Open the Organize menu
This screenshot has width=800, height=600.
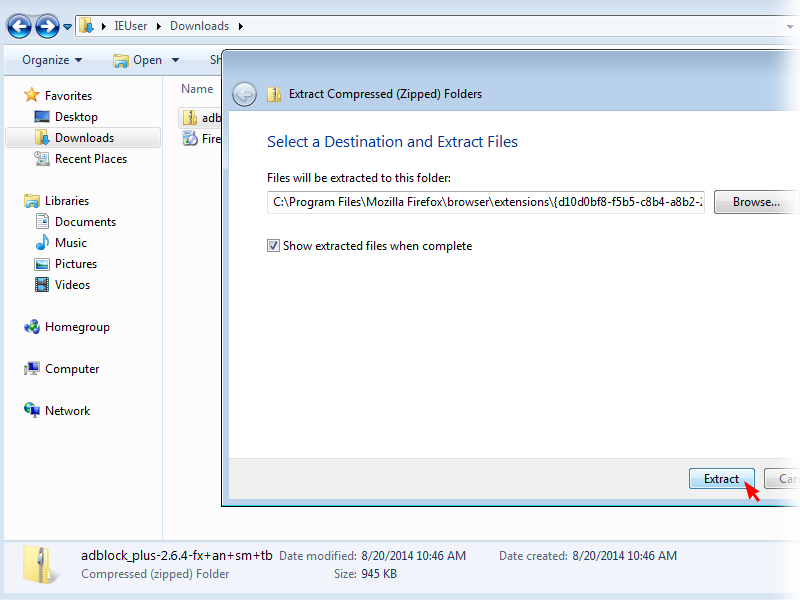pyautogui.click(x=52, y=60)
